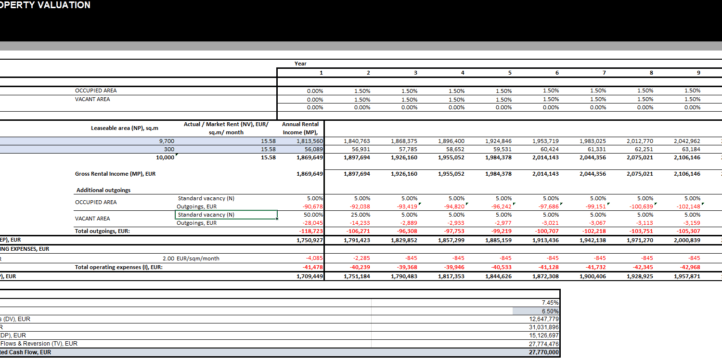
Task: Click the year '5' column header
Action: [x=510, y=73]
